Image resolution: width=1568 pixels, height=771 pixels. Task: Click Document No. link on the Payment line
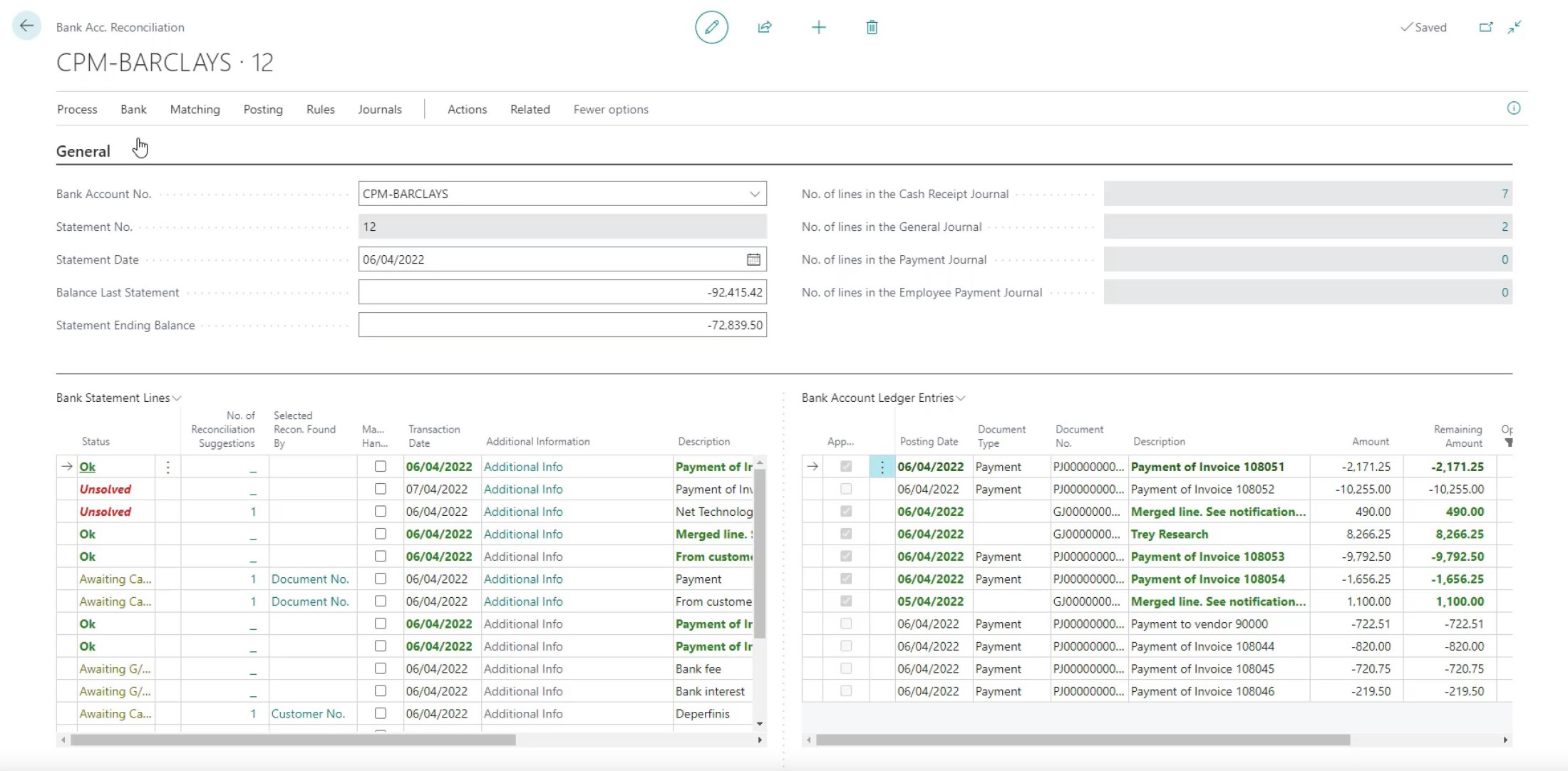click(310, 579)
